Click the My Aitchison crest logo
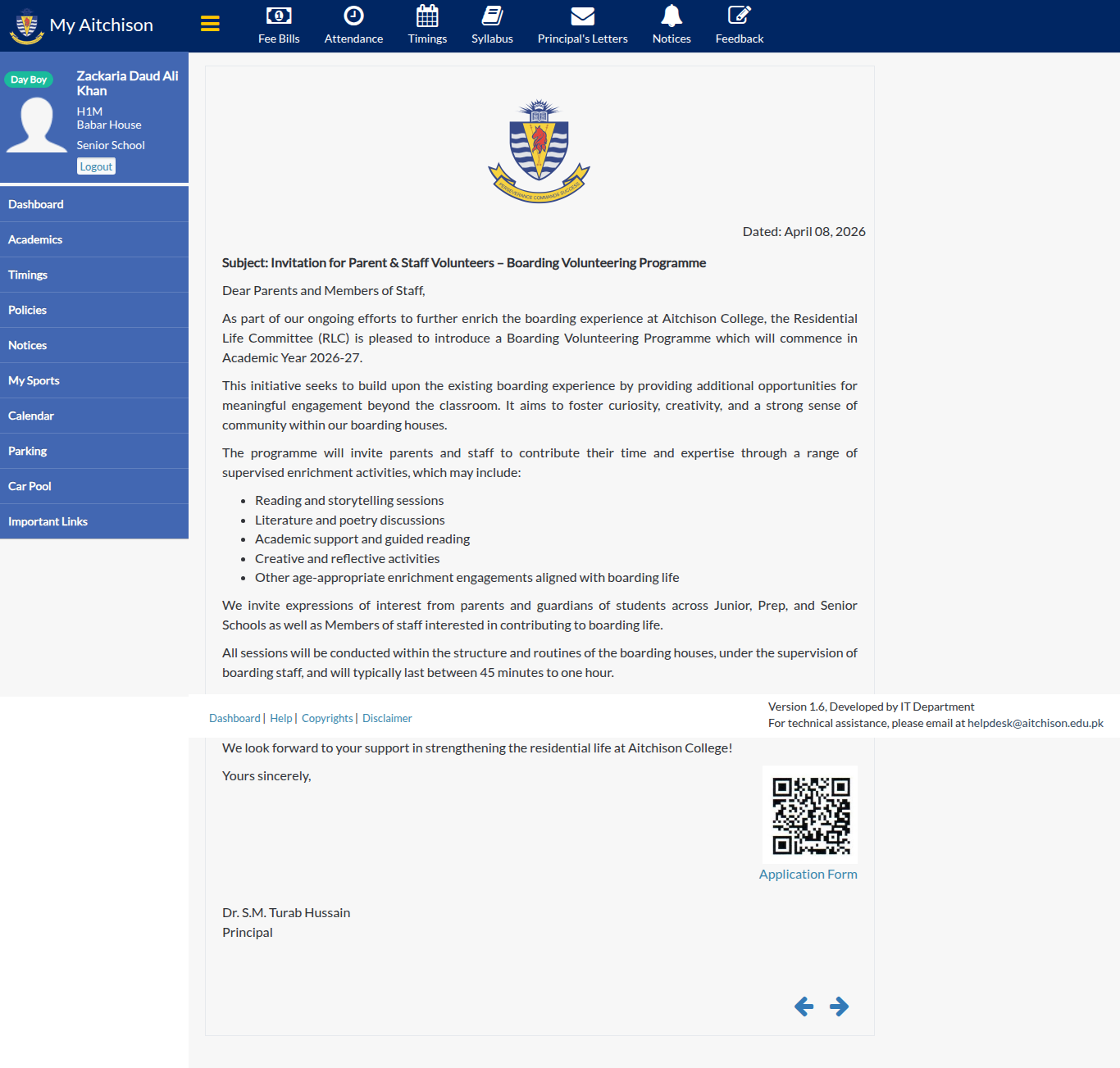The height and width of the screenshot is (1068, 1120). (x=26, y=25)
